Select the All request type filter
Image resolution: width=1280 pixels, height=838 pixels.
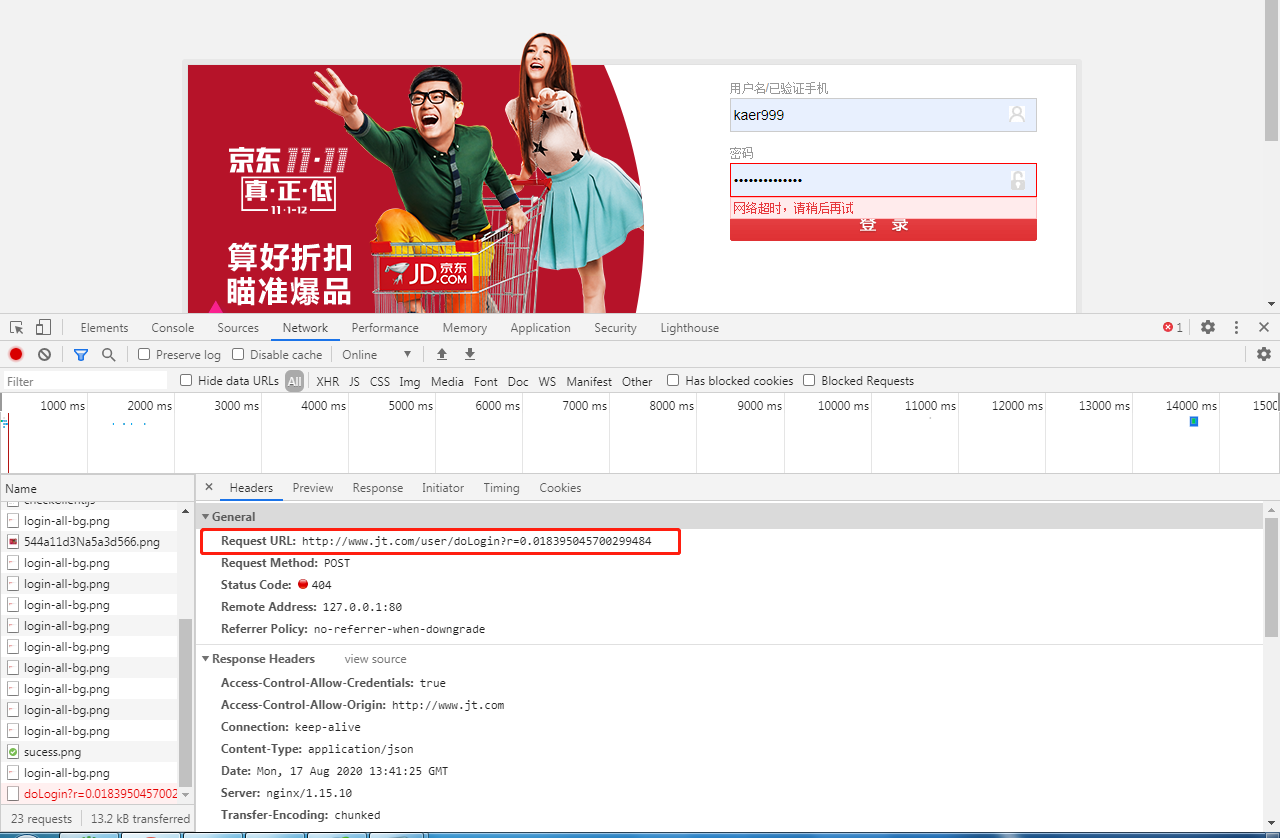tap(294, 381)
